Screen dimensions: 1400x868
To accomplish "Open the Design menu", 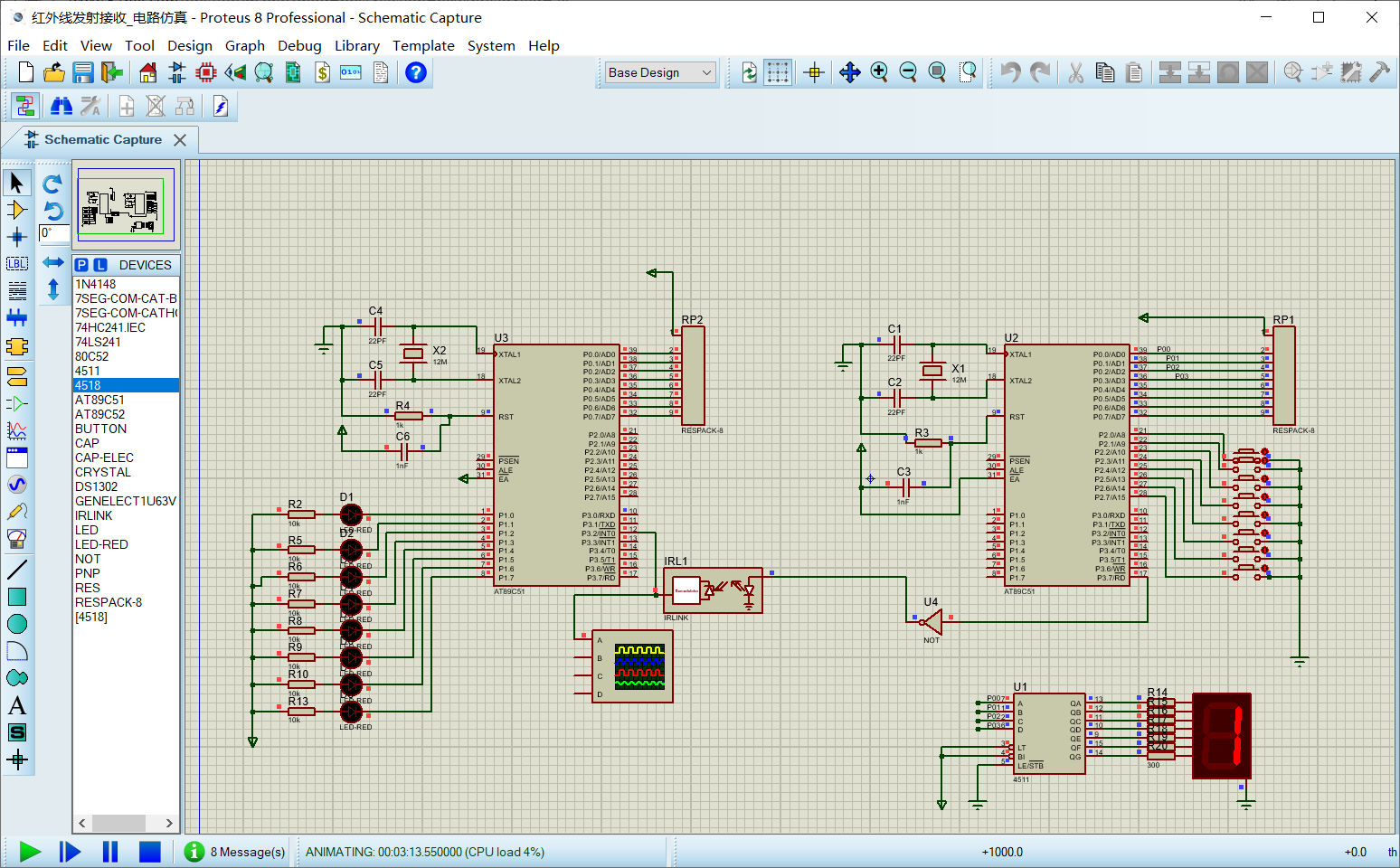I will click(190, 45).
